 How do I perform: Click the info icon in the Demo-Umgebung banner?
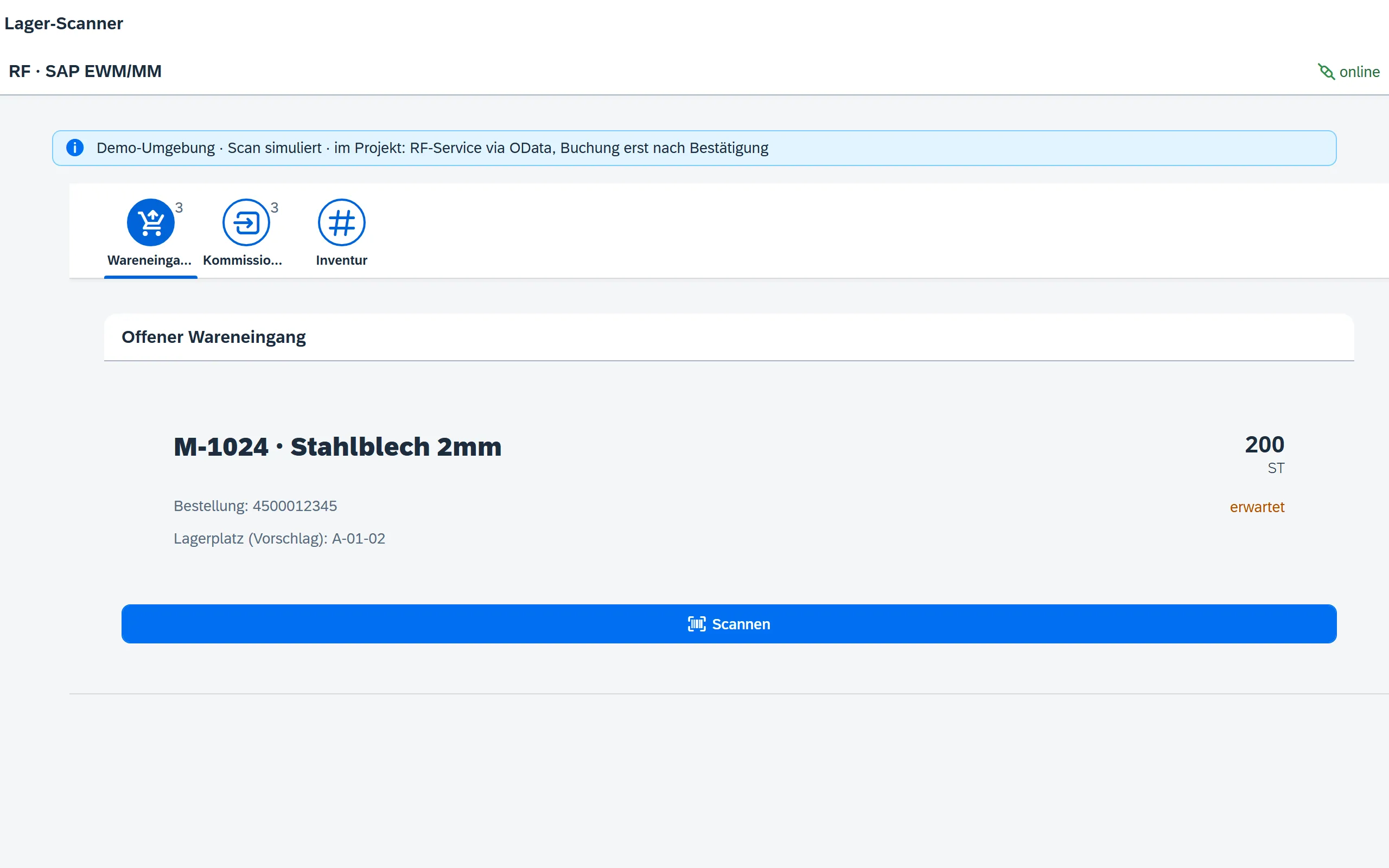coord(75,148)
